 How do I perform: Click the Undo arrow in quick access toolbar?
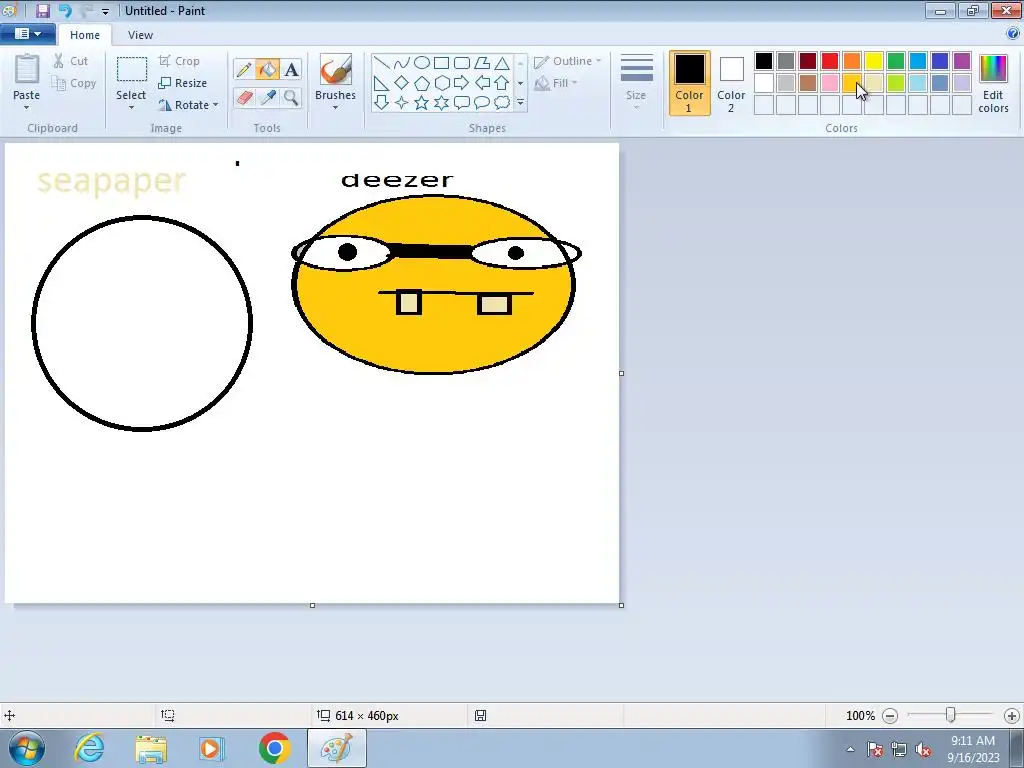pyautogui.click(x=65, y=10)
